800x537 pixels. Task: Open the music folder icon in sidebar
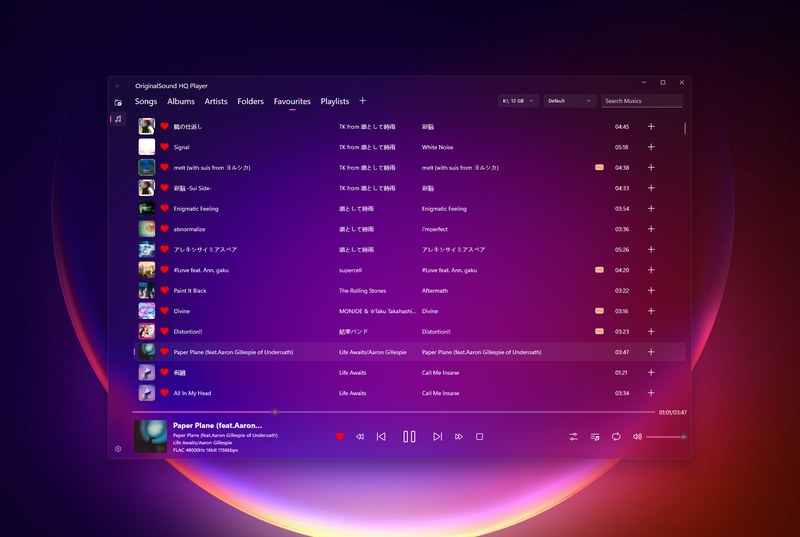coord(118,103)
